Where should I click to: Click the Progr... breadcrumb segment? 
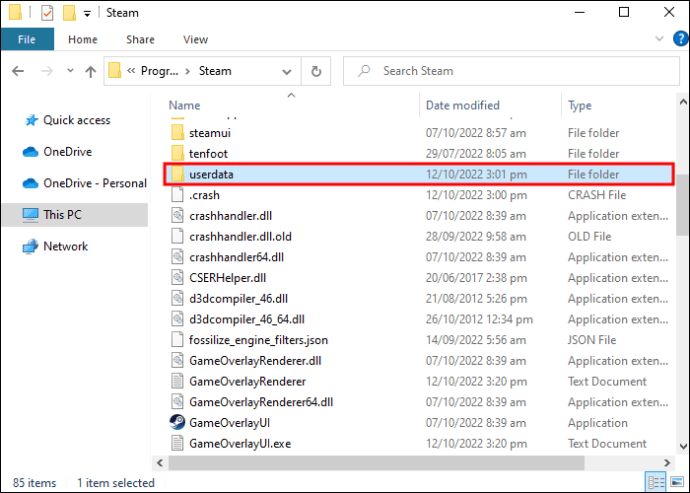[160, 71]
